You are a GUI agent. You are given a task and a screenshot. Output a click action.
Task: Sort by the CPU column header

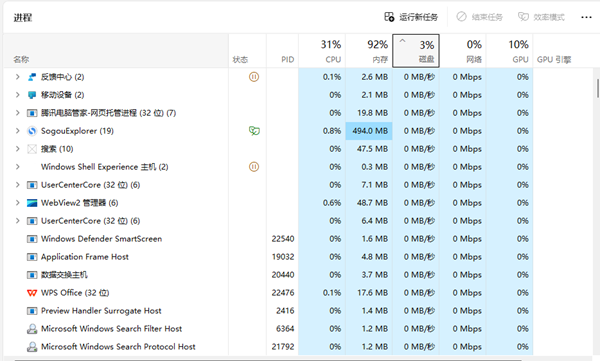[x=322, y=51]
